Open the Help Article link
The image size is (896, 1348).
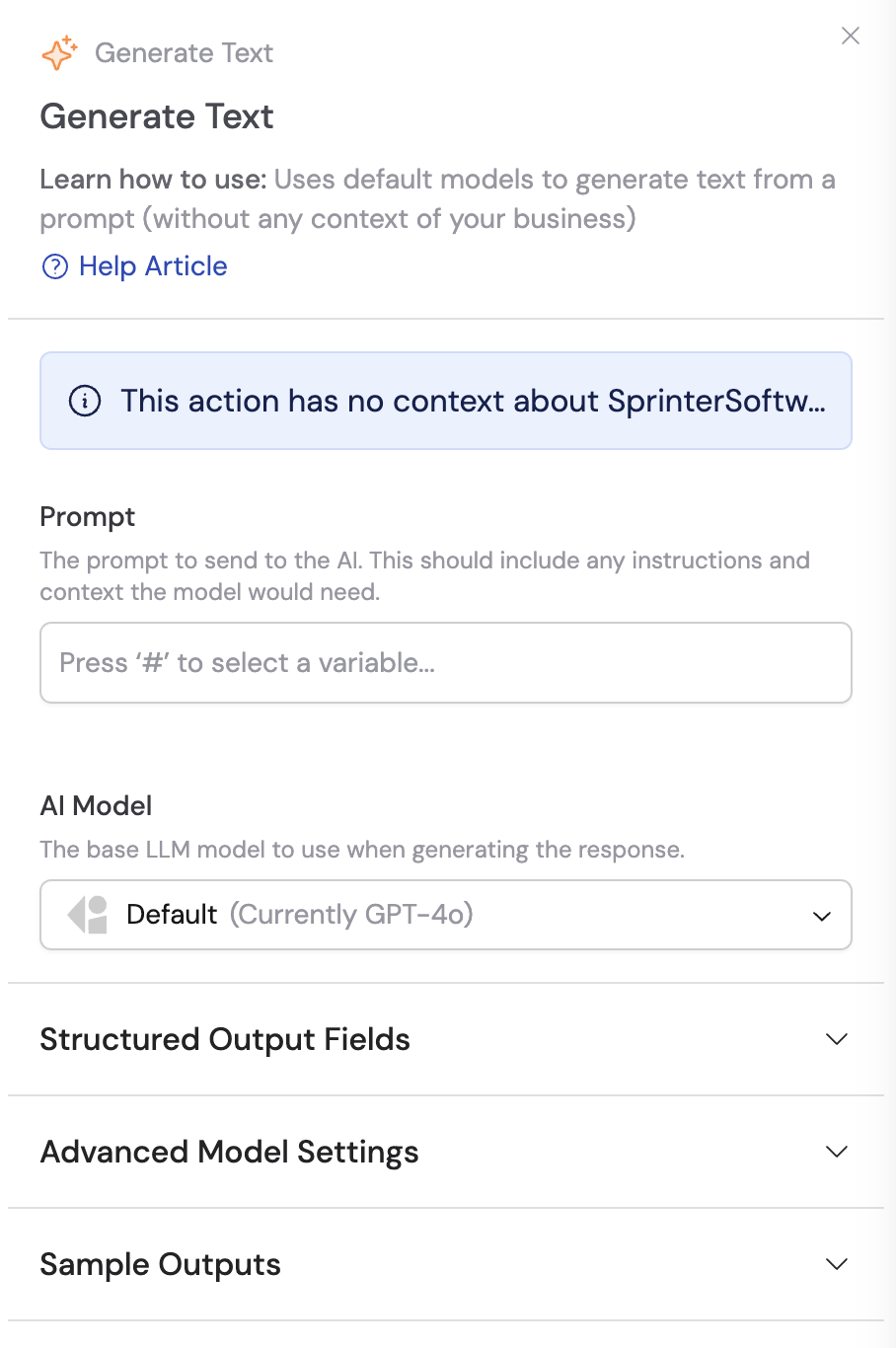tap(152, 266)
